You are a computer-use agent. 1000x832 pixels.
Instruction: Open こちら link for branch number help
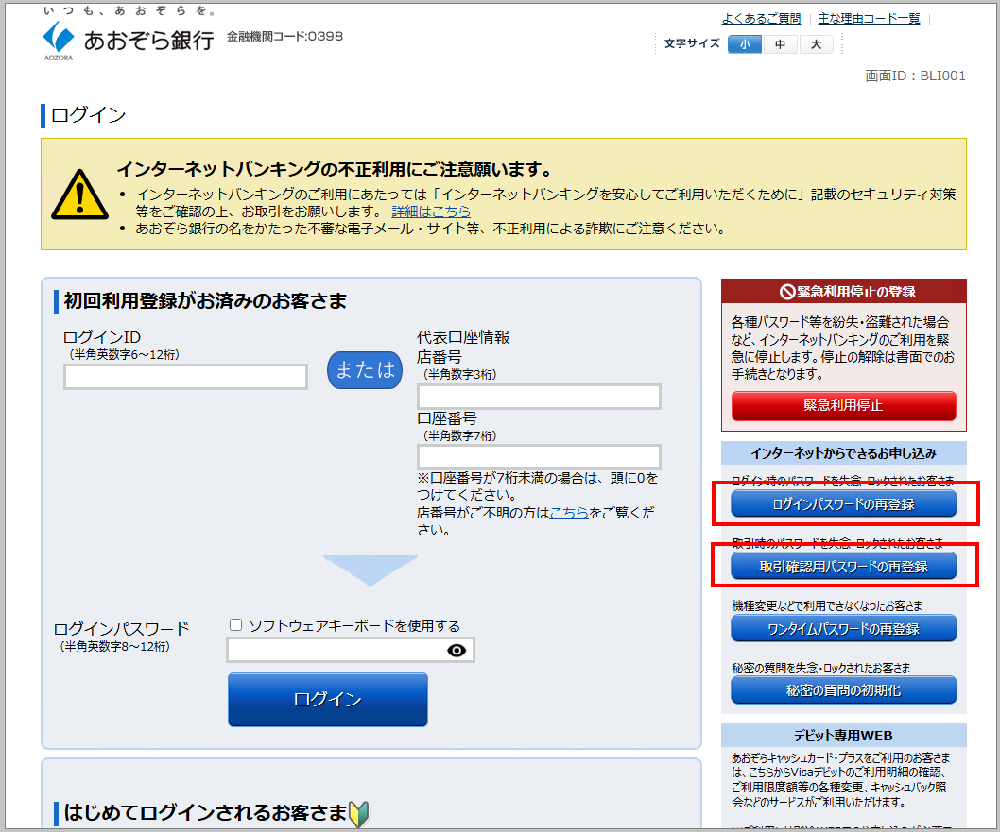point(569,512)
